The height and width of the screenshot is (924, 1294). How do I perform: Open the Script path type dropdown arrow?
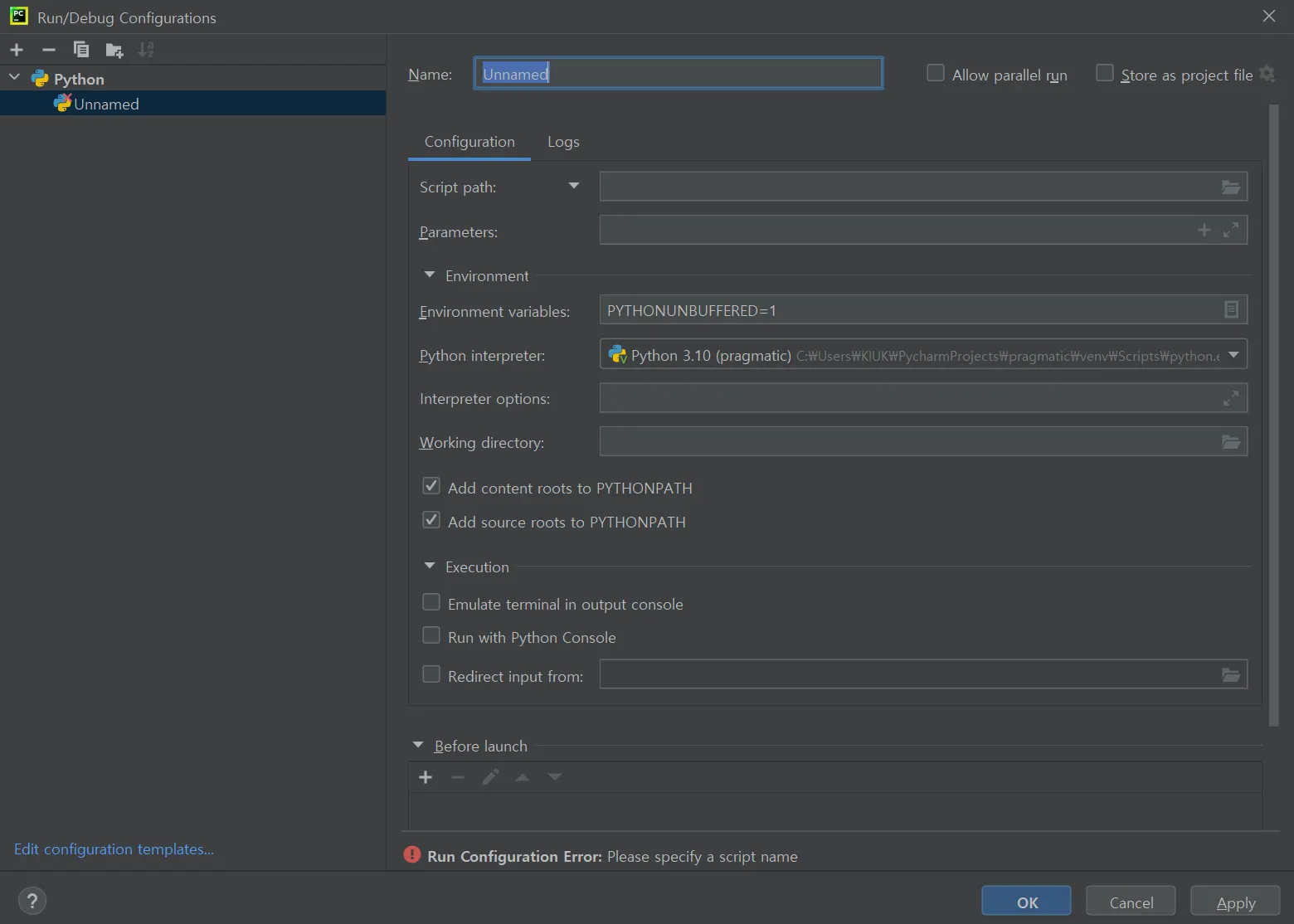[x=573, y=187]
